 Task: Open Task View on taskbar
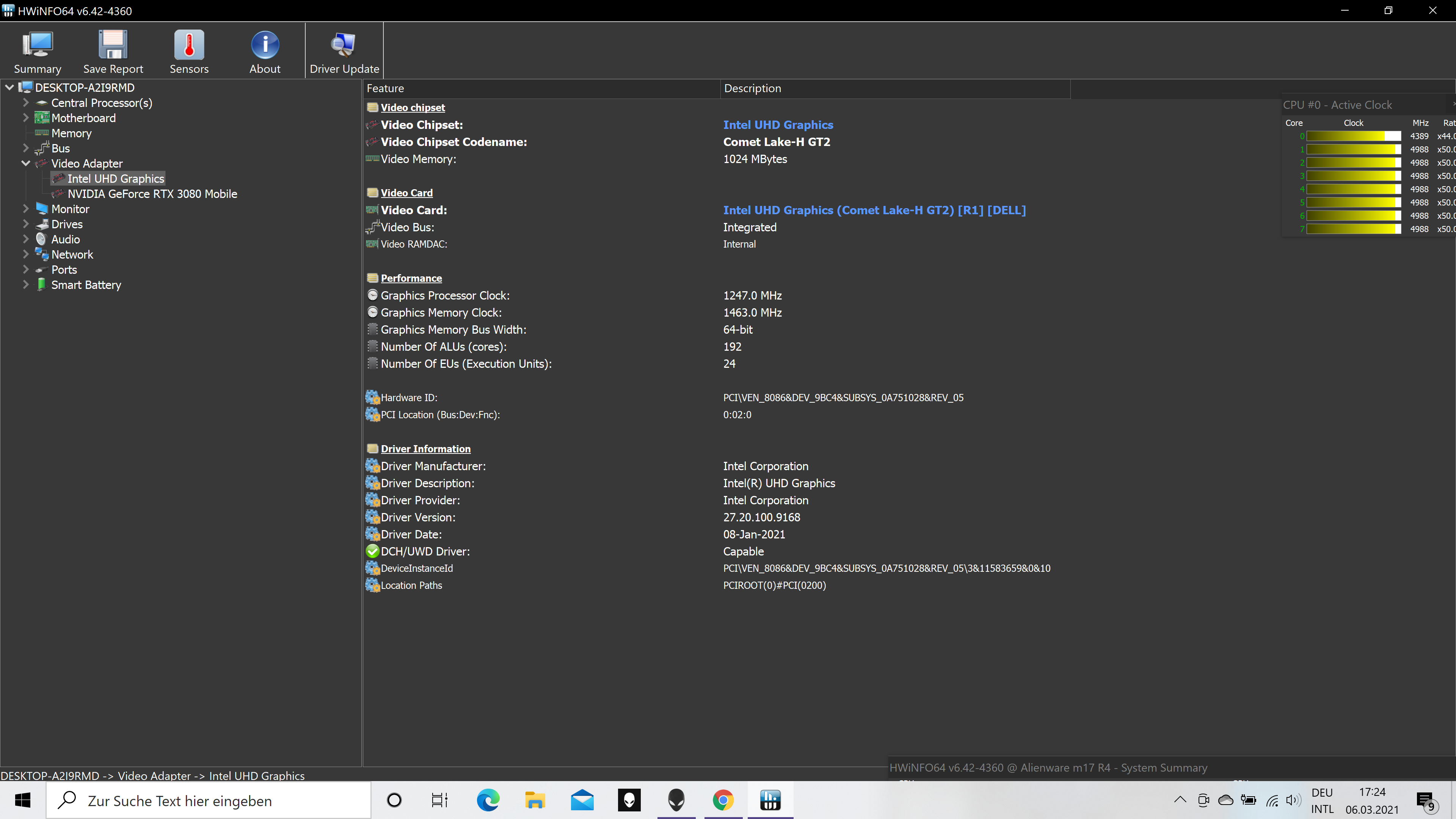(x=440, y=800)
